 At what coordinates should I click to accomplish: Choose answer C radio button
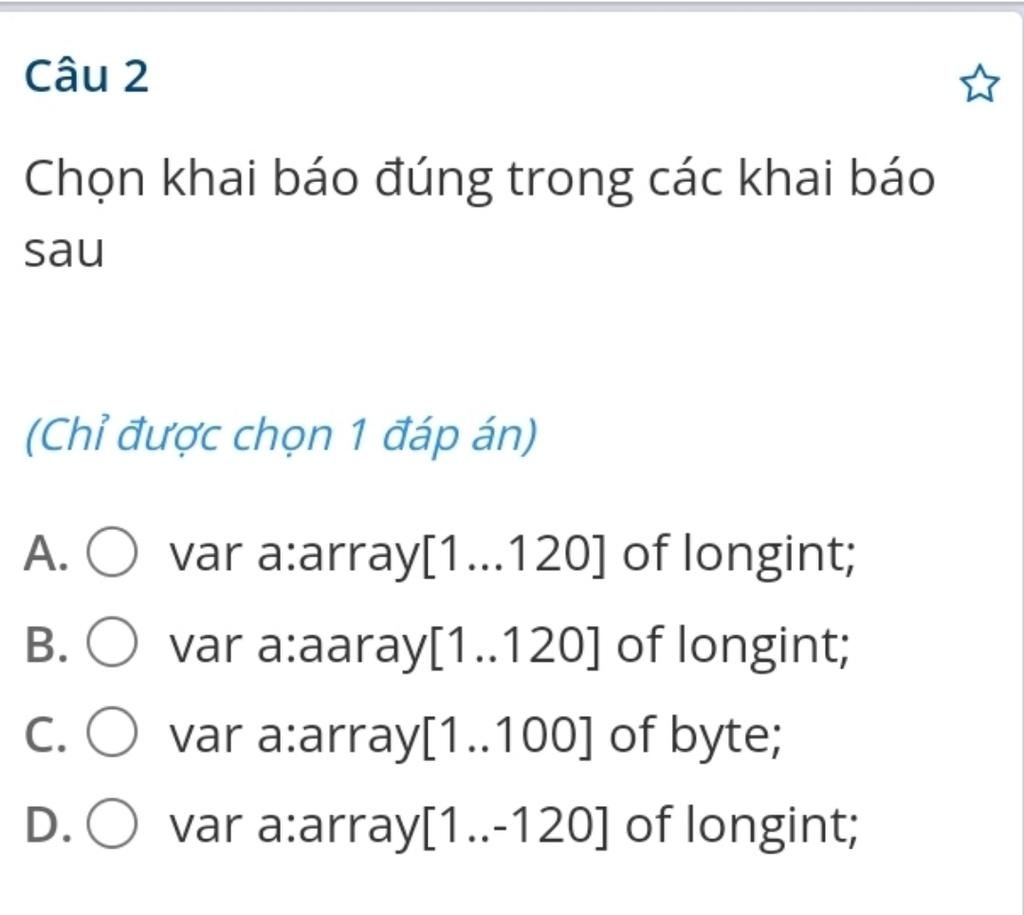(x=112, y=731)
